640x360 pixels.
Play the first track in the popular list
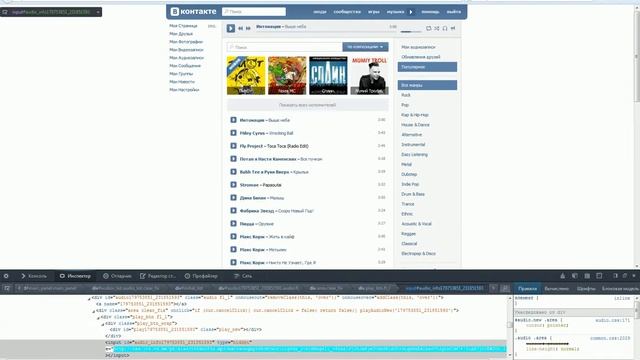(x=233, y=120)
